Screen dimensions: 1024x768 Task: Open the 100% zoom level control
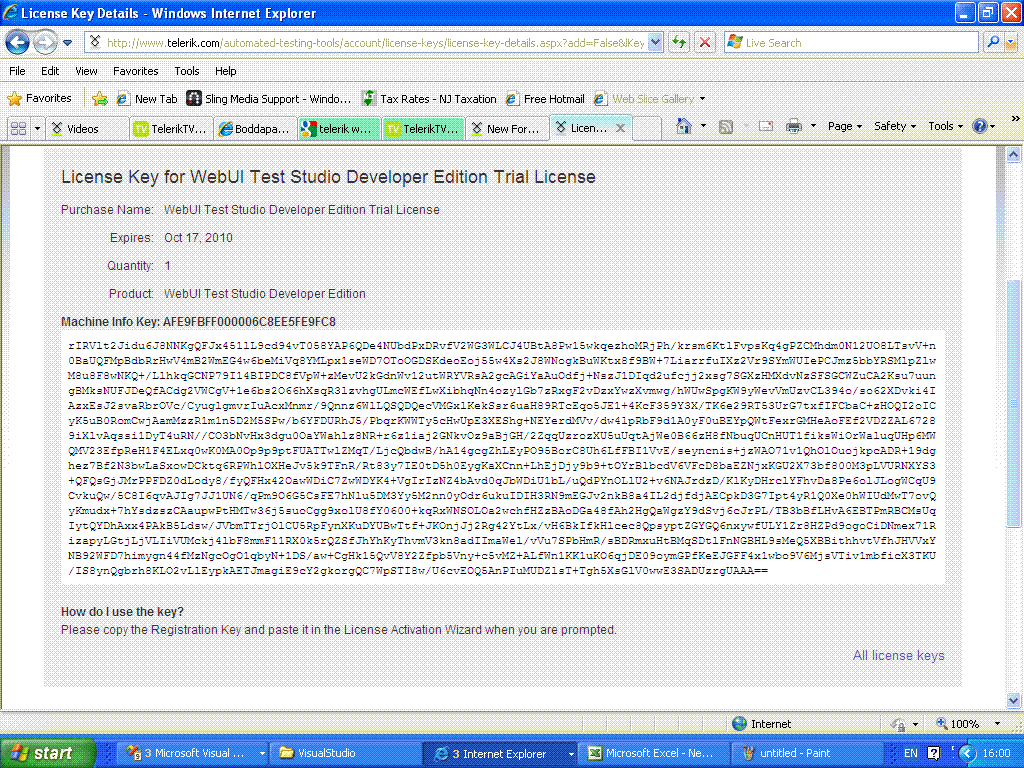coord(968,724)
